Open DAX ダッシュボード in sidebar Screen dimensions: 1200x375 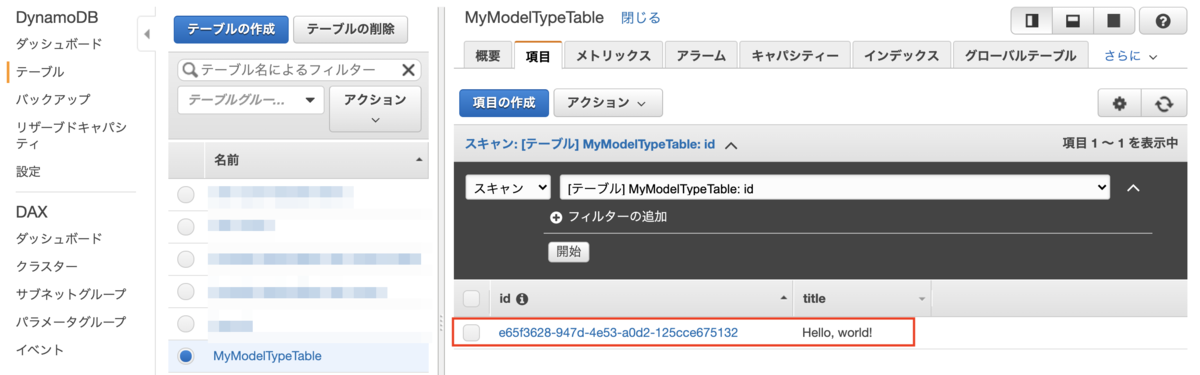pyautogui.click(x=59, y=239)
